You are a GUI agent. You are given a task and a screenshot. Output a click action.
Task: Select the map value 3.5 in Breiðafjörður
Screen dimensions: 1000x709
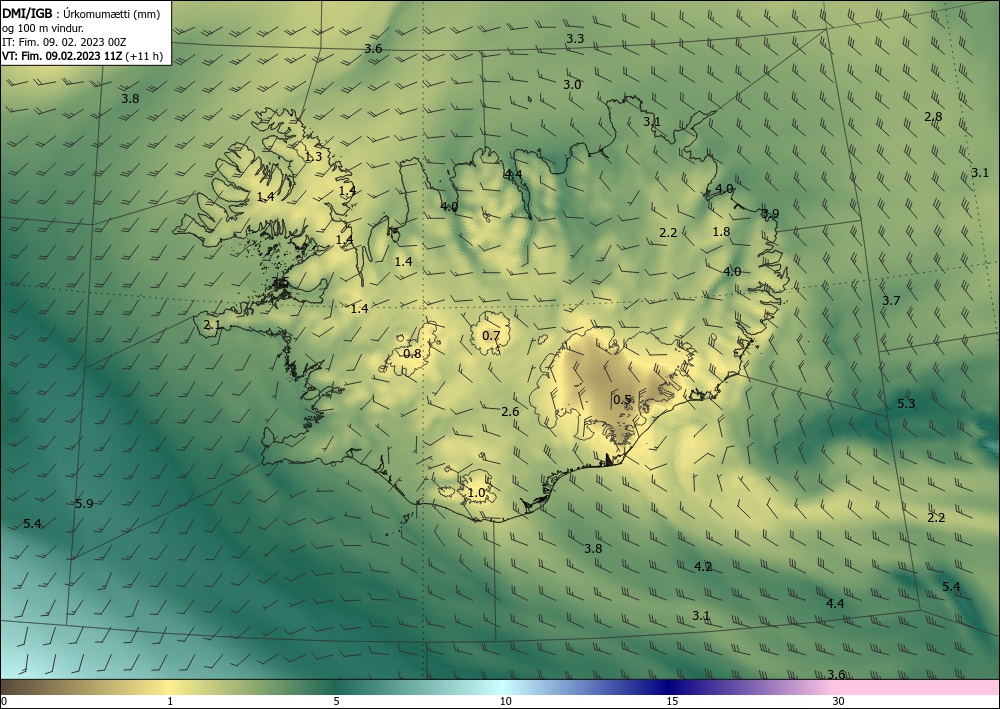point(280,282)
